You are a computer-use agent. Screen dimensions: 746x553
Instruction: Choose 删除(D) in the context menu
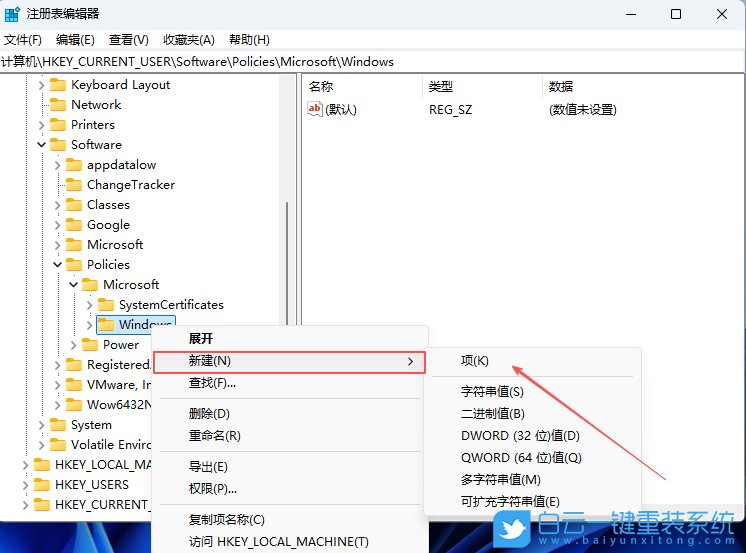coord(290,414)
